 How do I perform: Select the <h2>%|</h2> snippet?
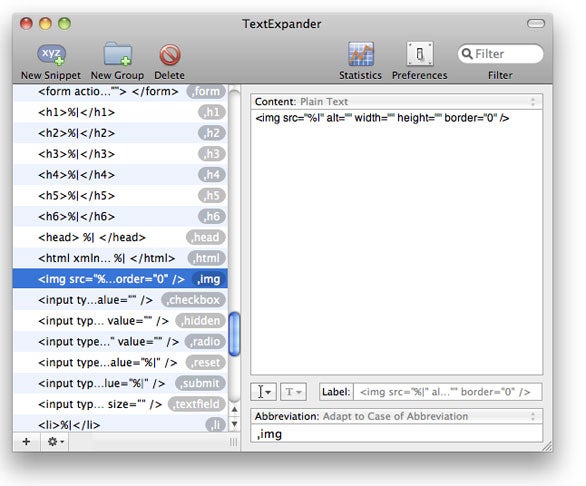[x=120, y=133]
